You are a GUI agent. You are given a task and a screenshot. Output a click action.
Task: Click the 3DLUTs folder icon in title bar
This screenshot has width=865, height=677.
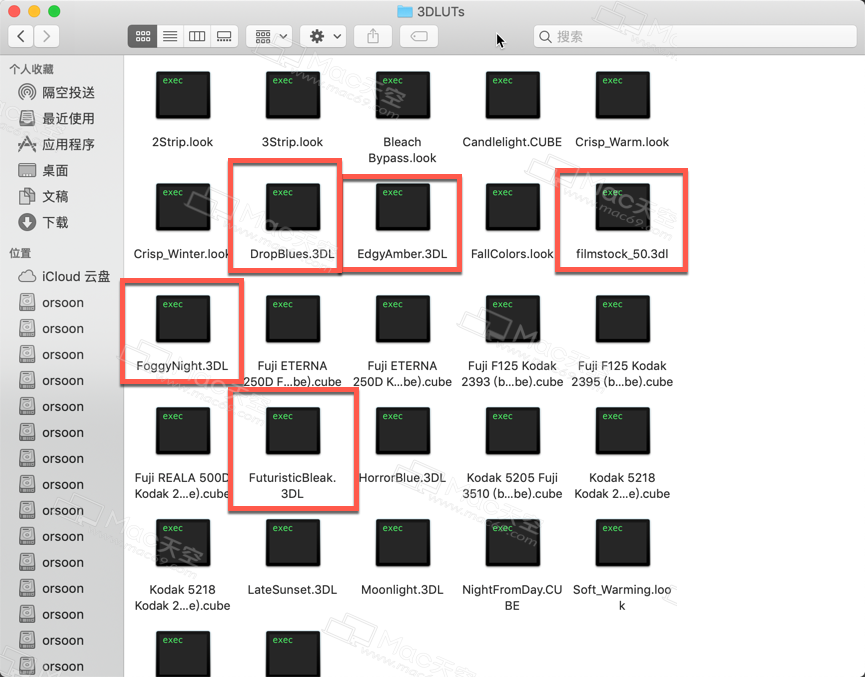click(x=405, y=12)
